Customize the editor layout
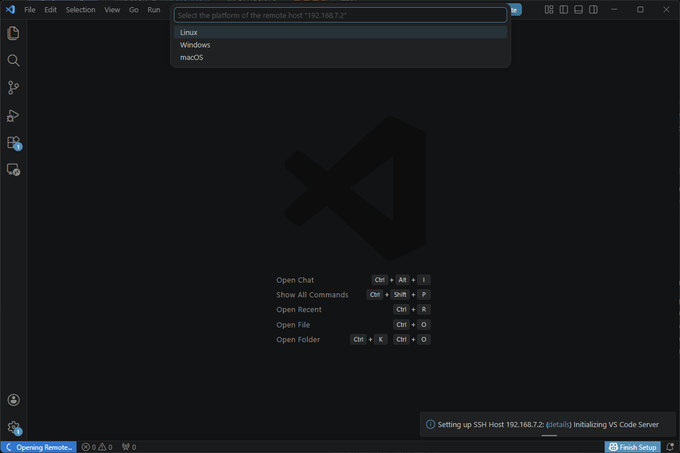This screenshot has width=680, height=453. point(549,10)
